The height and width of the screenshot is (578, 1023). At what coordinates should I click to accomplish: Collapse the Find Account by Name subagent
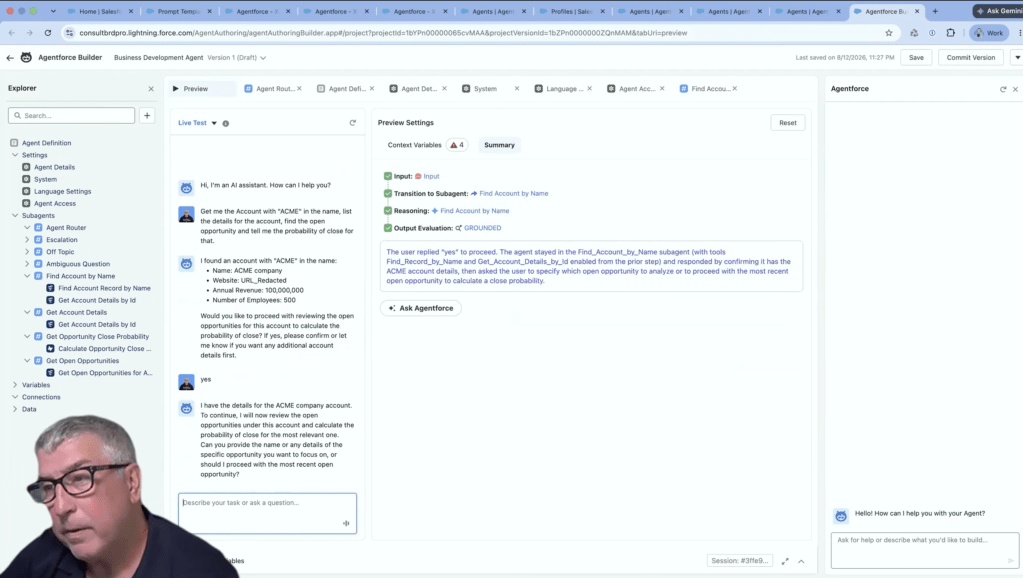click(27, 276)
